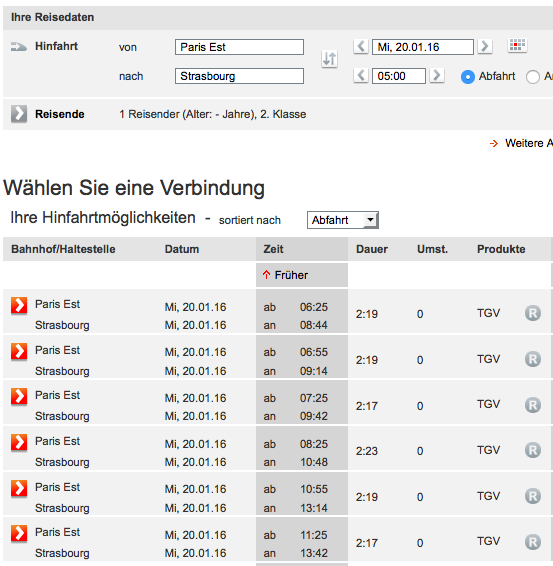Click reservation R icon for 06:55 train
553x566 pixels.
[533, 359]
